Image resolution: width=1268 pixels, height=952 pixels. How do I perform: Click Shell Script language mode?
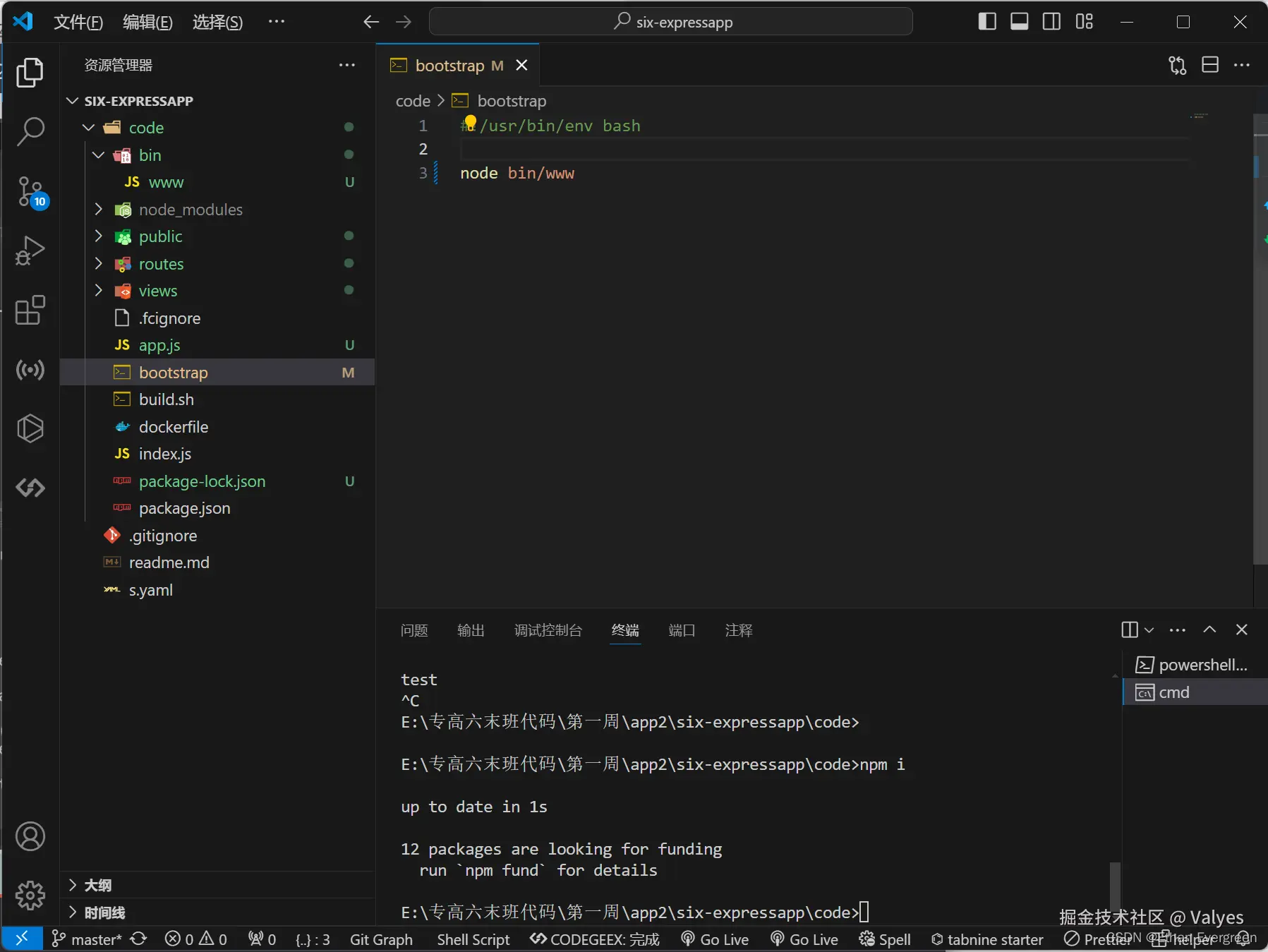473,939
